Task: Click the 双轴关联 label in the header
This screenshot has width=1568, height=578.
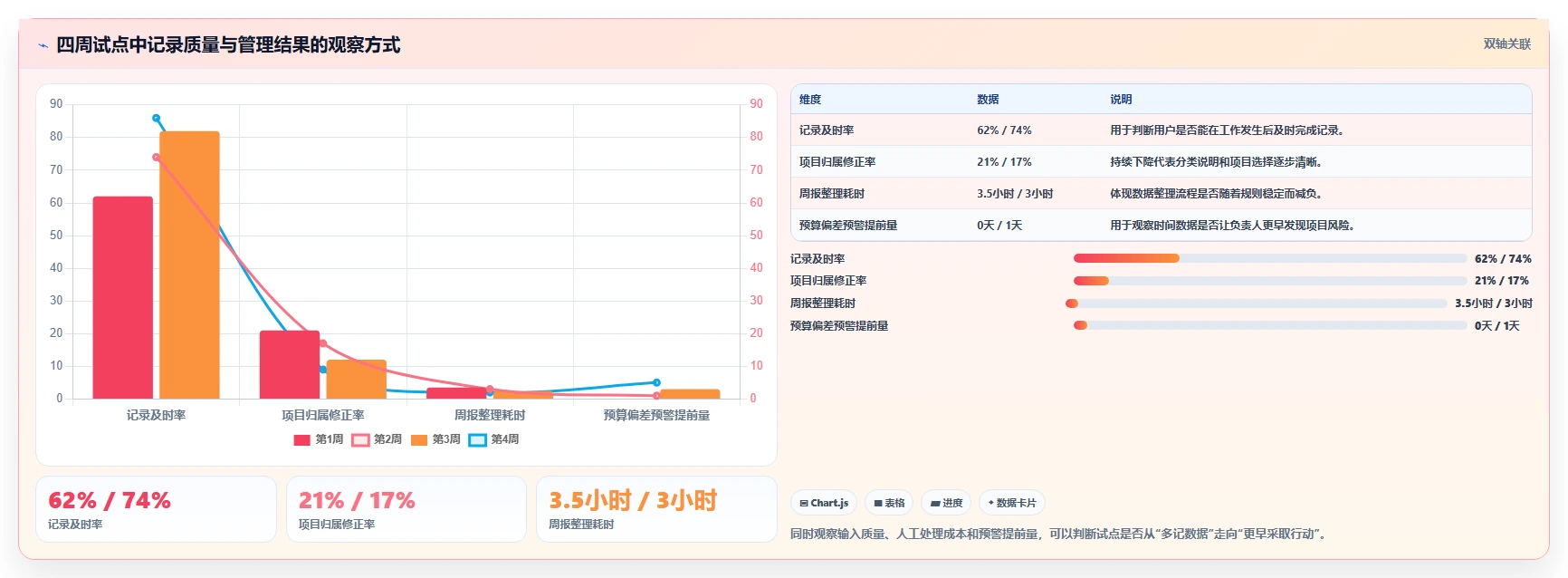Action: (1506, 43)
